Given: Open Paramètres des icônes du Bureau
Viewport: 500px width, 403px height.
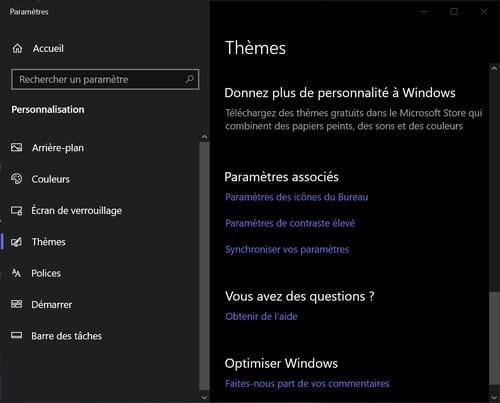Looking at the screenshot, I should coord(297,197).
